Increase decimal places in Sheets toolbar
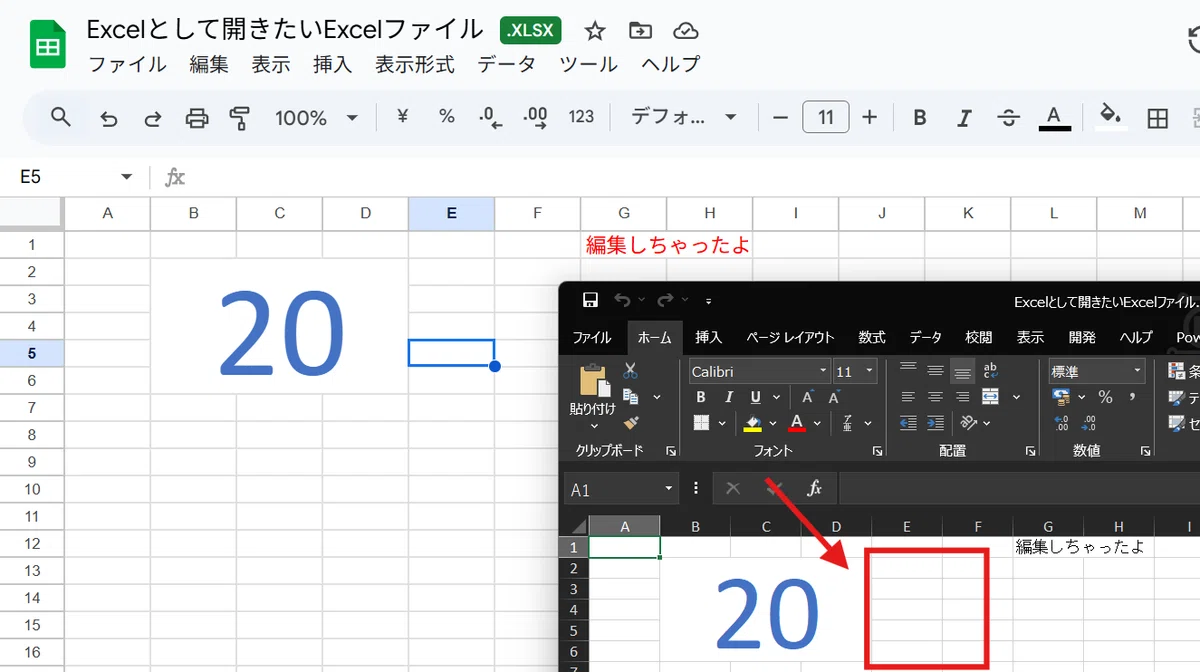1200x672 pixels. pyautogui.click(x=535, y=118)
